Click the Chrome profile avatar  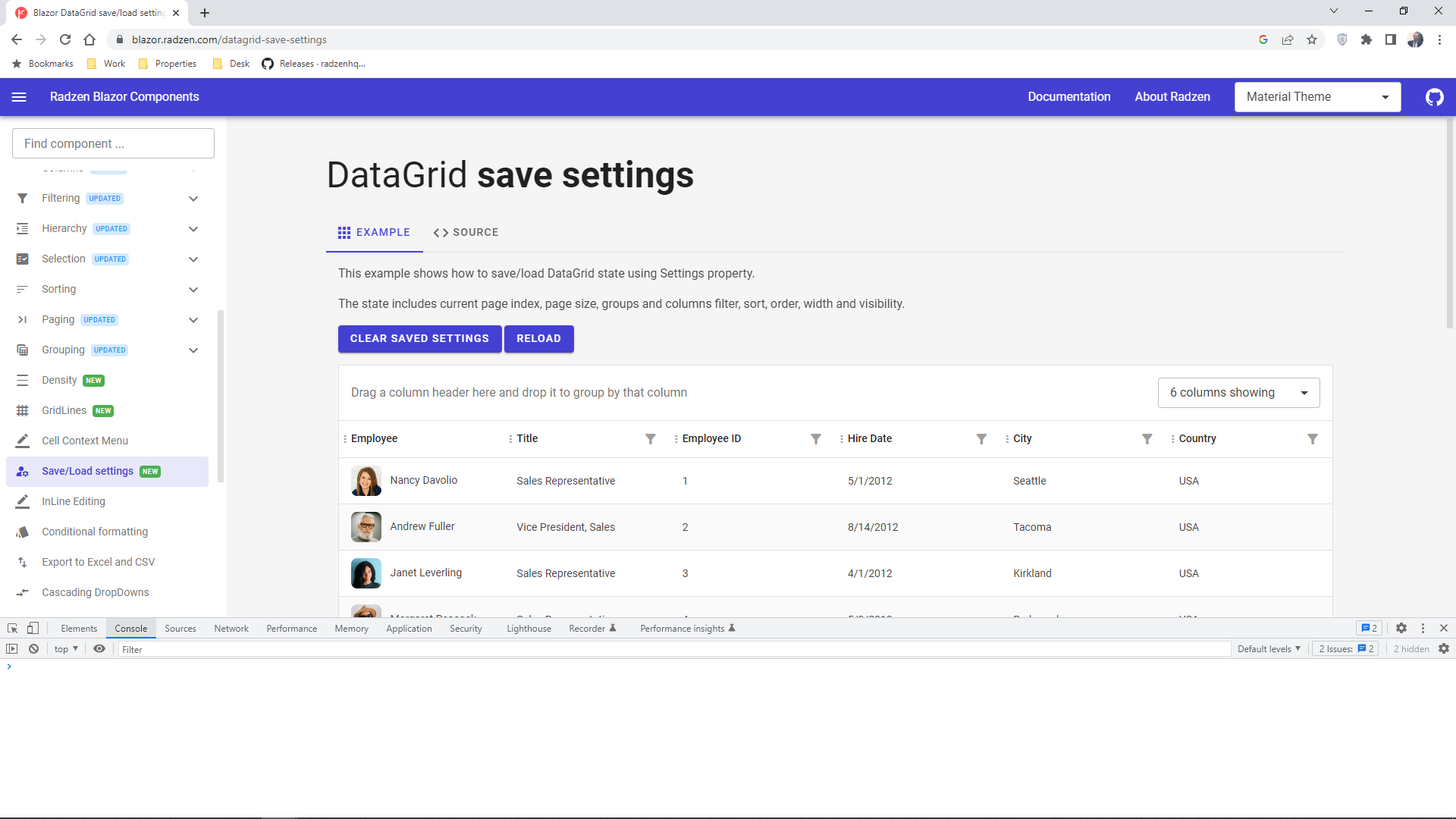1415,39
